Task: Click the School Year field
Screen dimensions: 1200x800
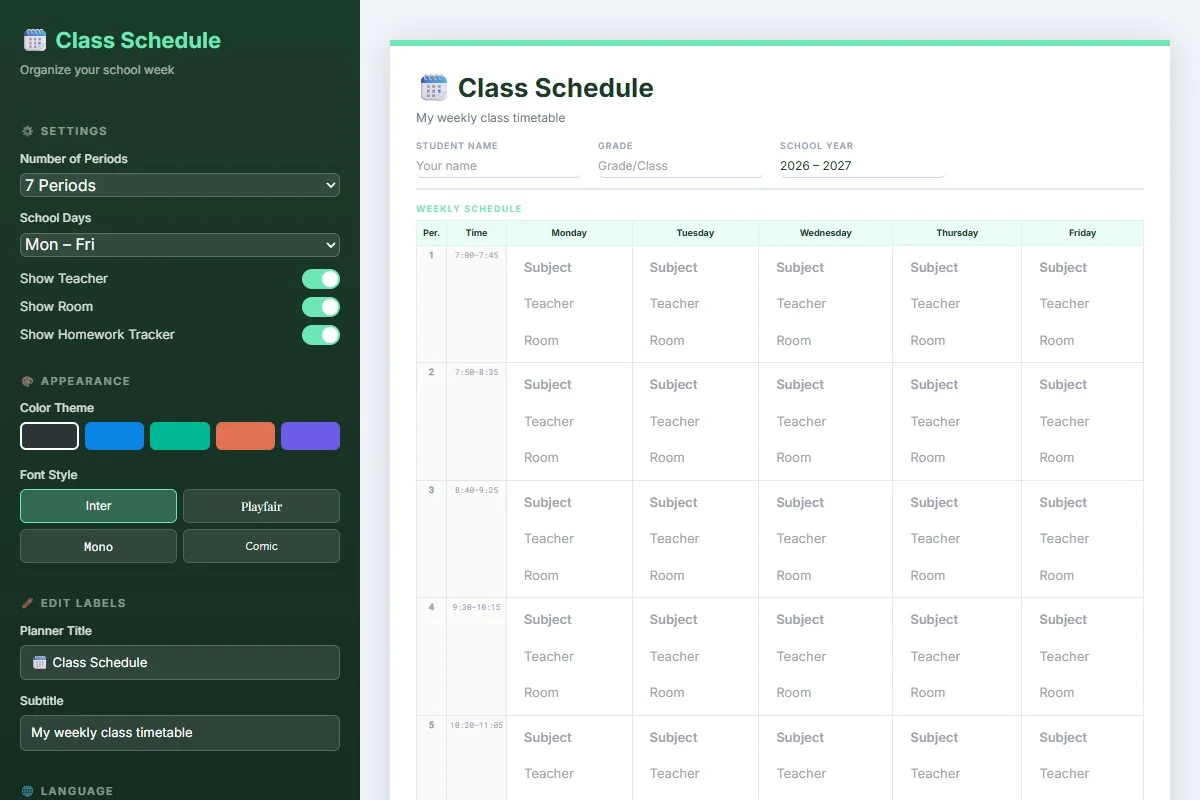Action: click(x=862, y=166)
